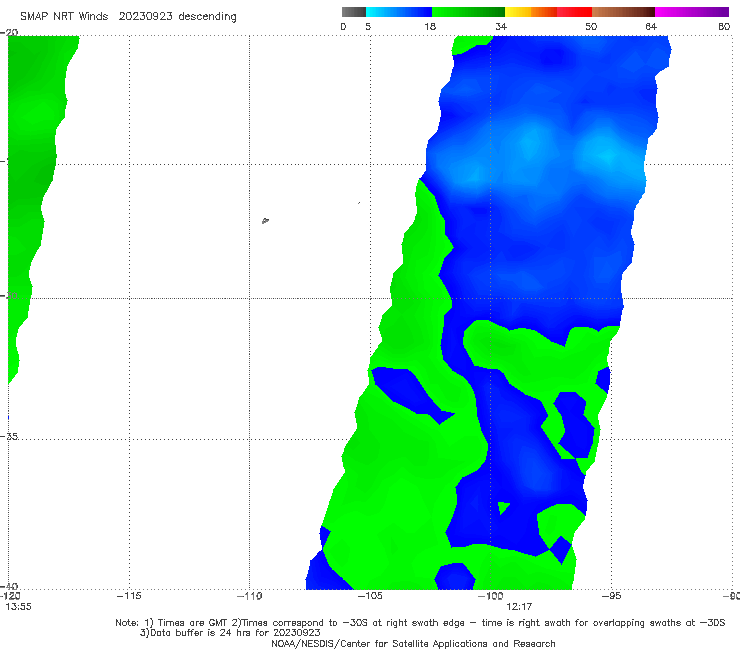Image resolution: width=740 pixels, height=650 pixels.
Task: Click the longitude label '-115'
Action: 129,596
